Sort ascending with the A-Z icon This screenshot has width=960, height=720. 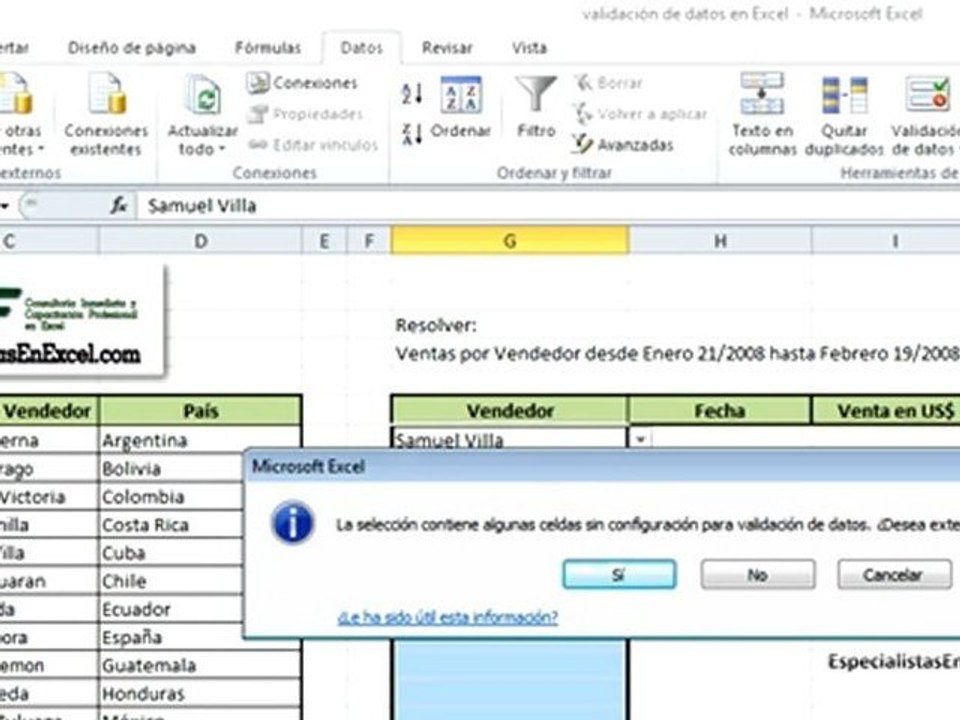tap(412, 94)
